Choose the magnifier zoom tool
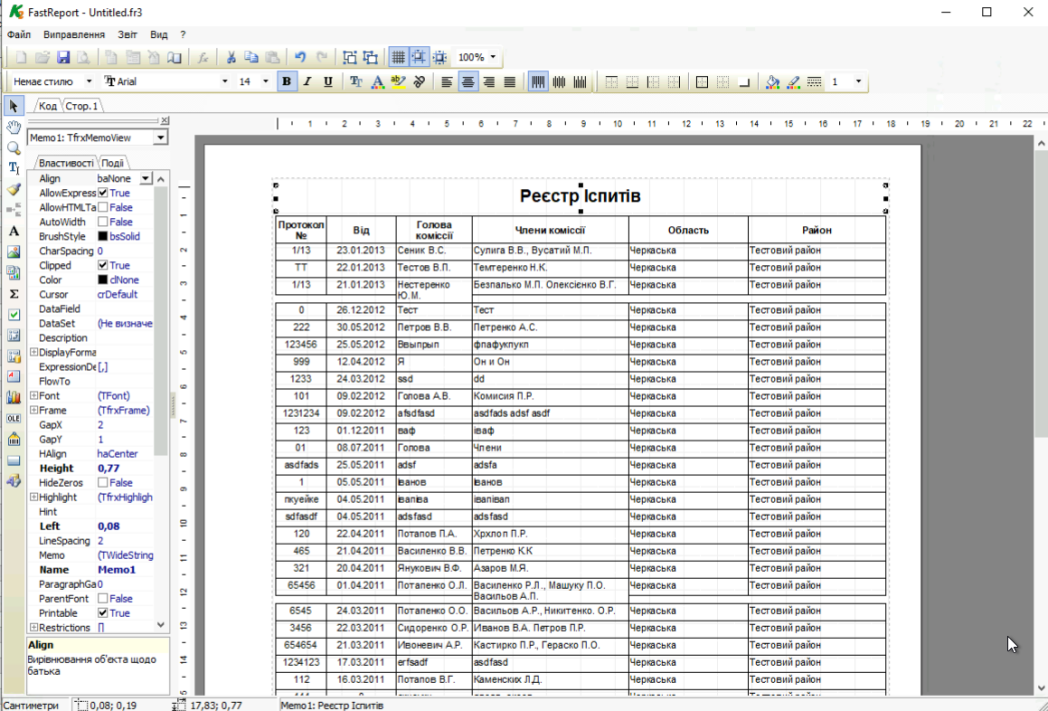Viewport: 1048px width, 711px height. click(14, 148)
